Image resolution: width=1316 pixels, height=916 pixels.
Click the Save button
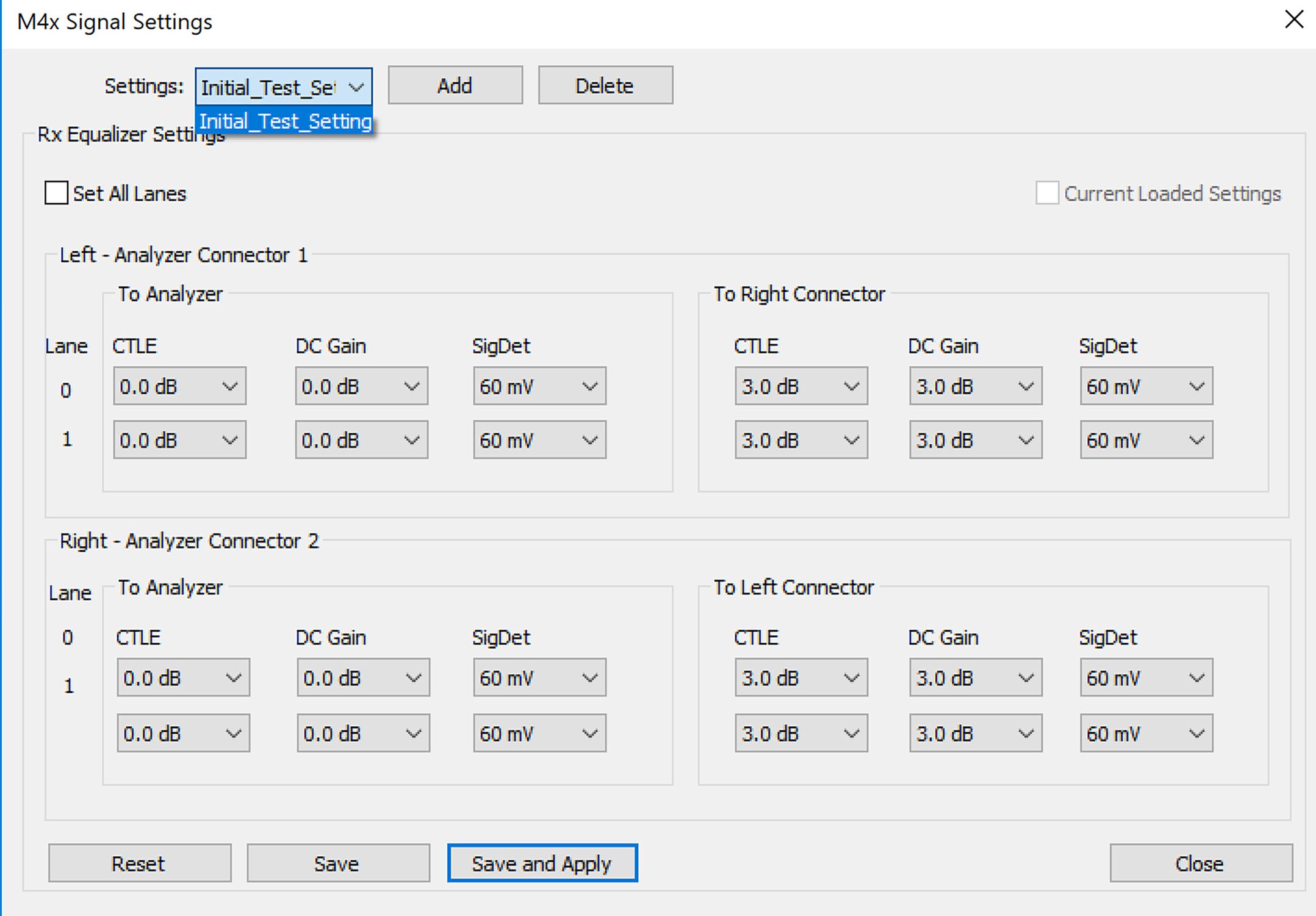tap(338, 863)
